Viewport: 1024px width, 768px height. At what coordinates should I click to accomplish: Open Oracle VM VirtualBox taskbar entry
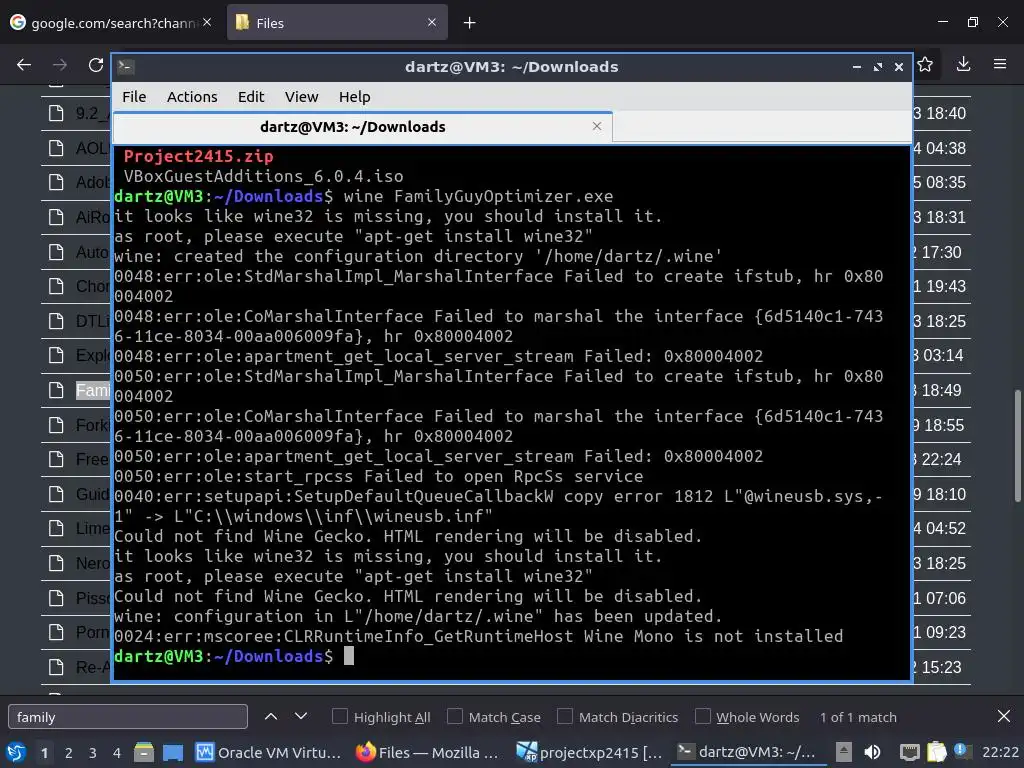(x=268, y=752)
